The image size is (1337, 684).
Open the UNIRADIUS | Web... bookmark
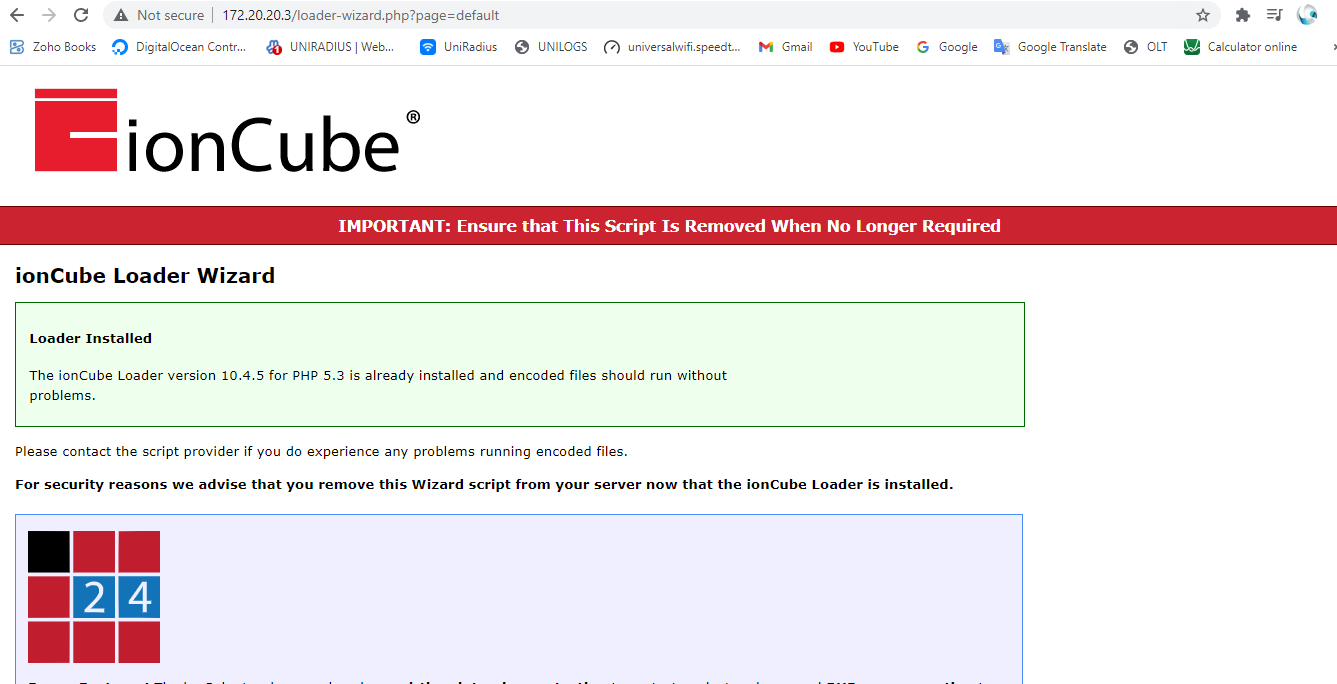(330, 47)
